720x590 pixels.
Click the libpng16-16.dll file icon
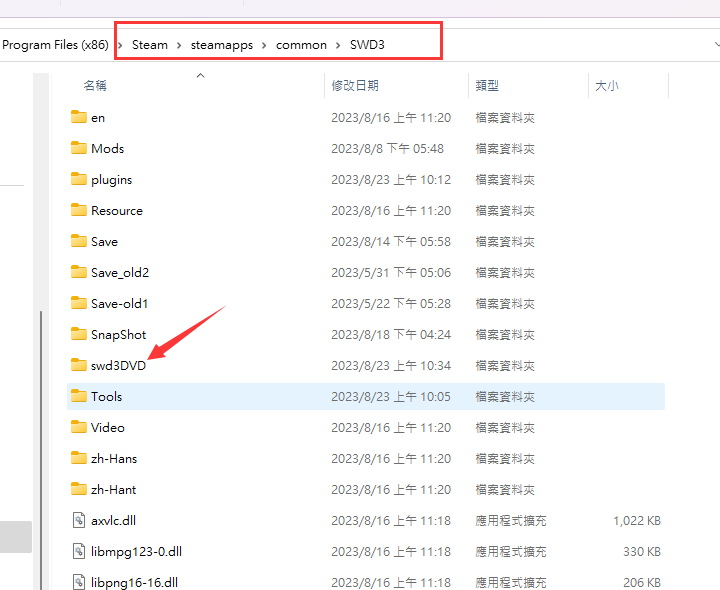pos(79,582)
